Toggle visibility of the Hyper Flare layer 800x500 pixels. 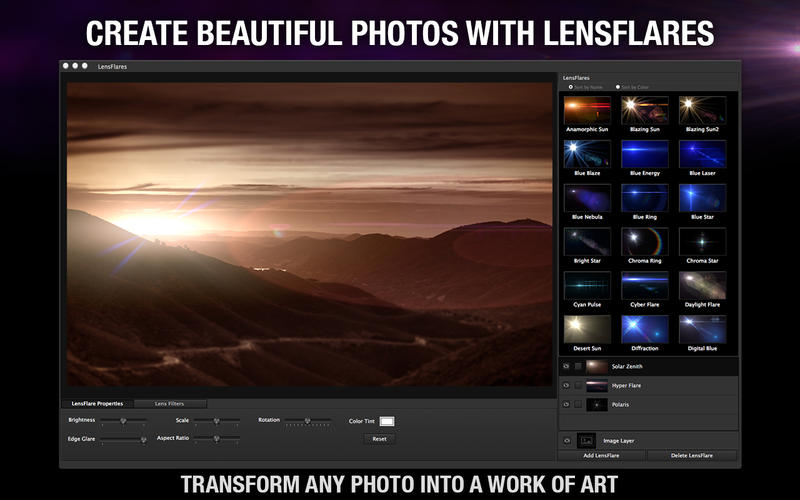(566, 385)
